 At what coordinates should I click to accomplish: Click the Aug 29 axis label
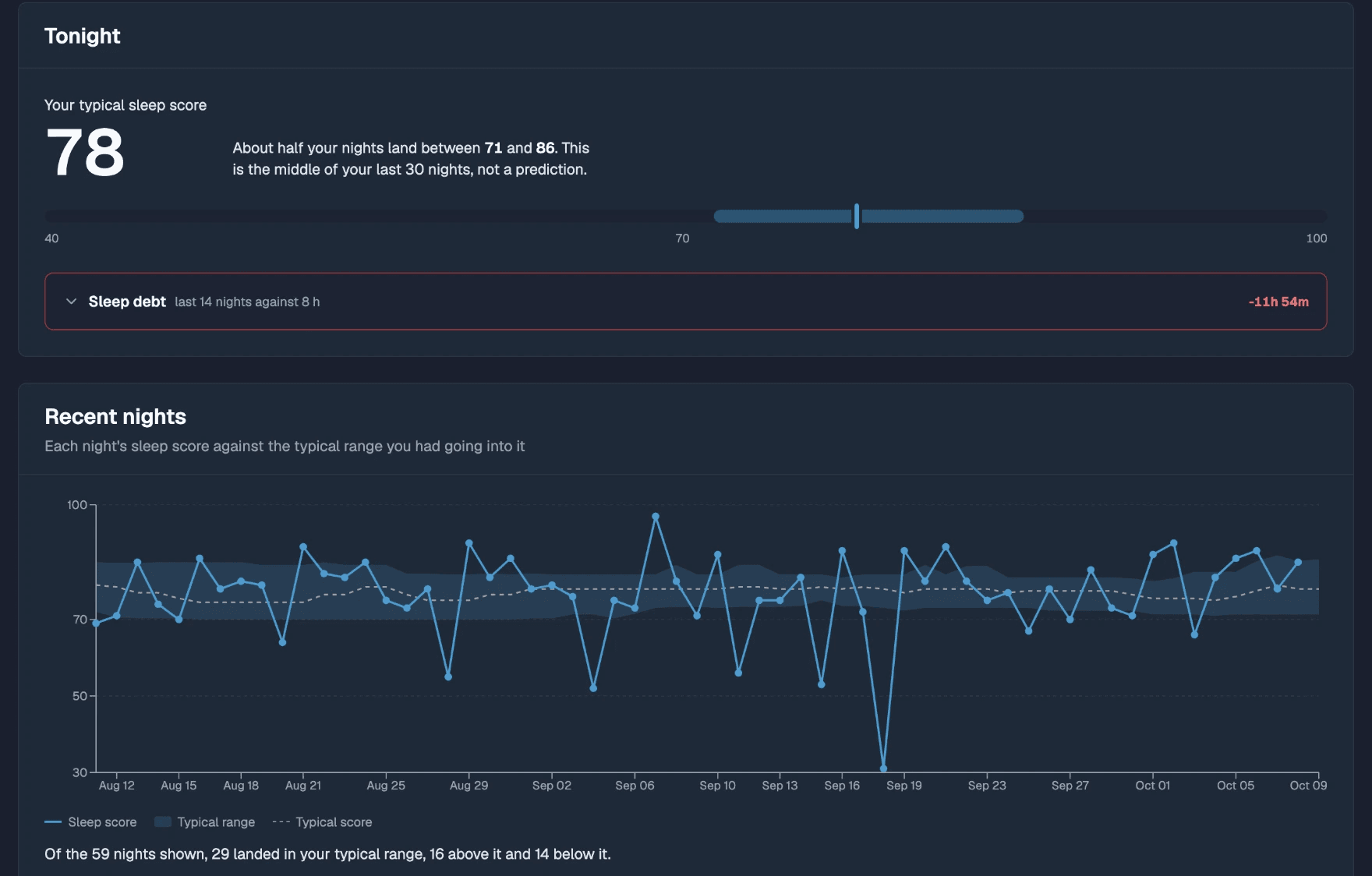pyautogui.click(x=469, y=786)
